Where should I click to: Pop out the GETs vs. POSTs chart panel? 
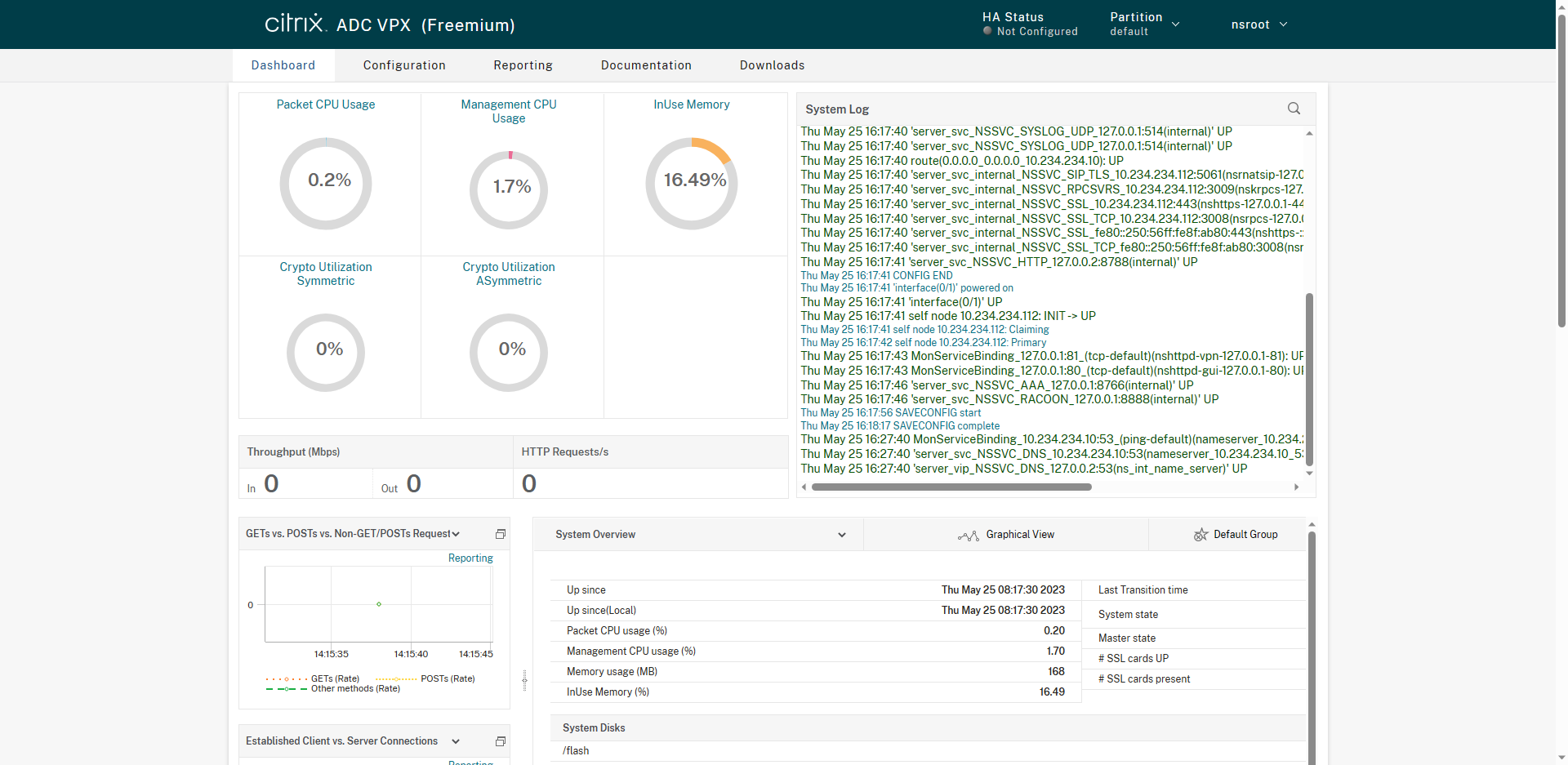pos(501,534)
